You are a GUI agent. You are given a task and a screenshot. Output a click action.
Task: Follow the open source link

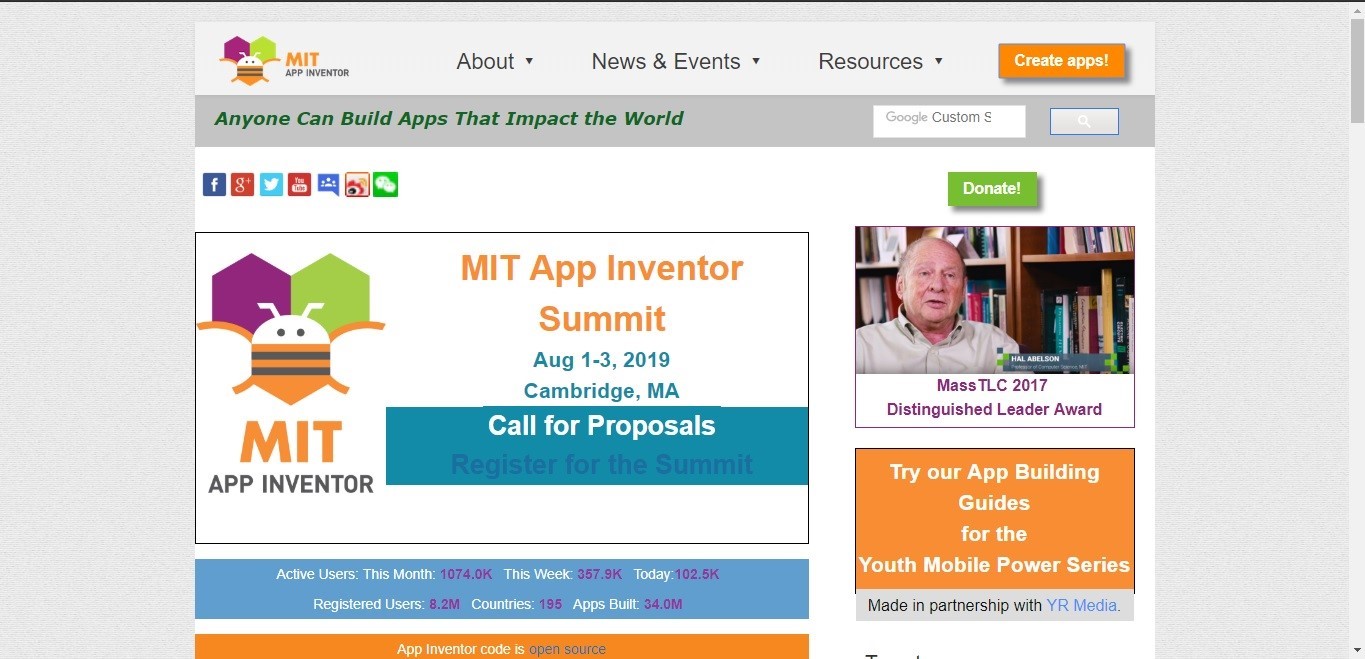click(x=567, y=649)
